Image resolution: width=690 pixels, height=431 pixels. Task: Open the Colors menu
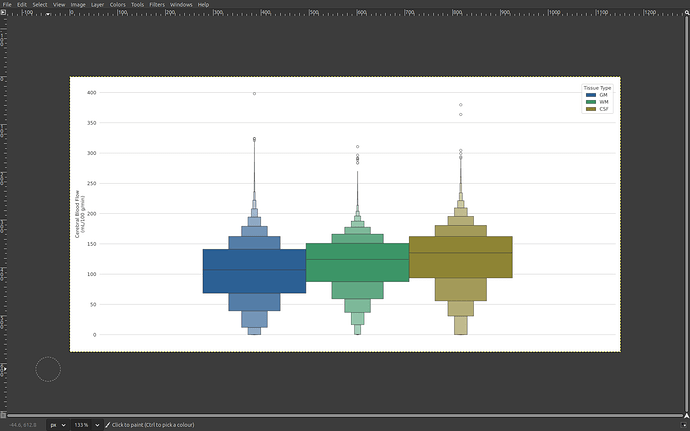[x=117, y=4]
